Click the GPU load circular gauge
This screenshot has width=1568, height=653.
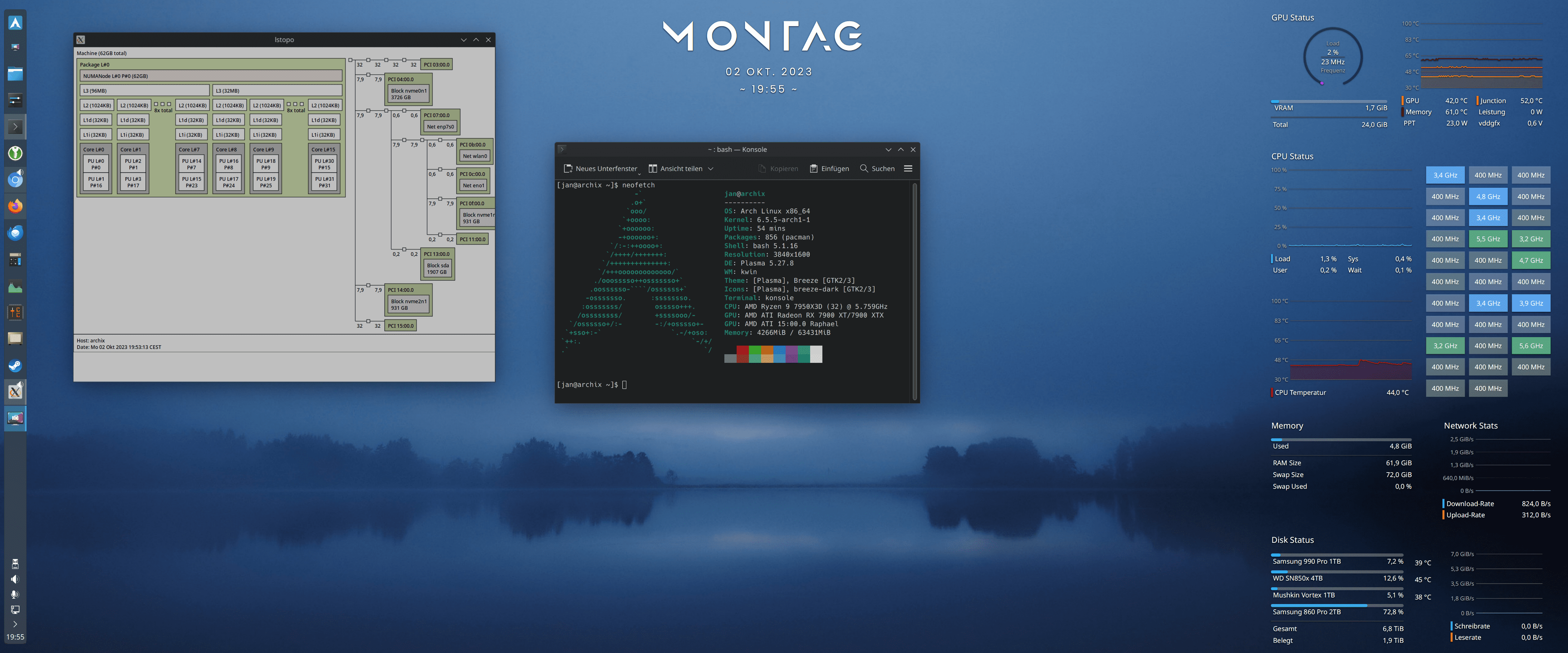[1332, 57]
